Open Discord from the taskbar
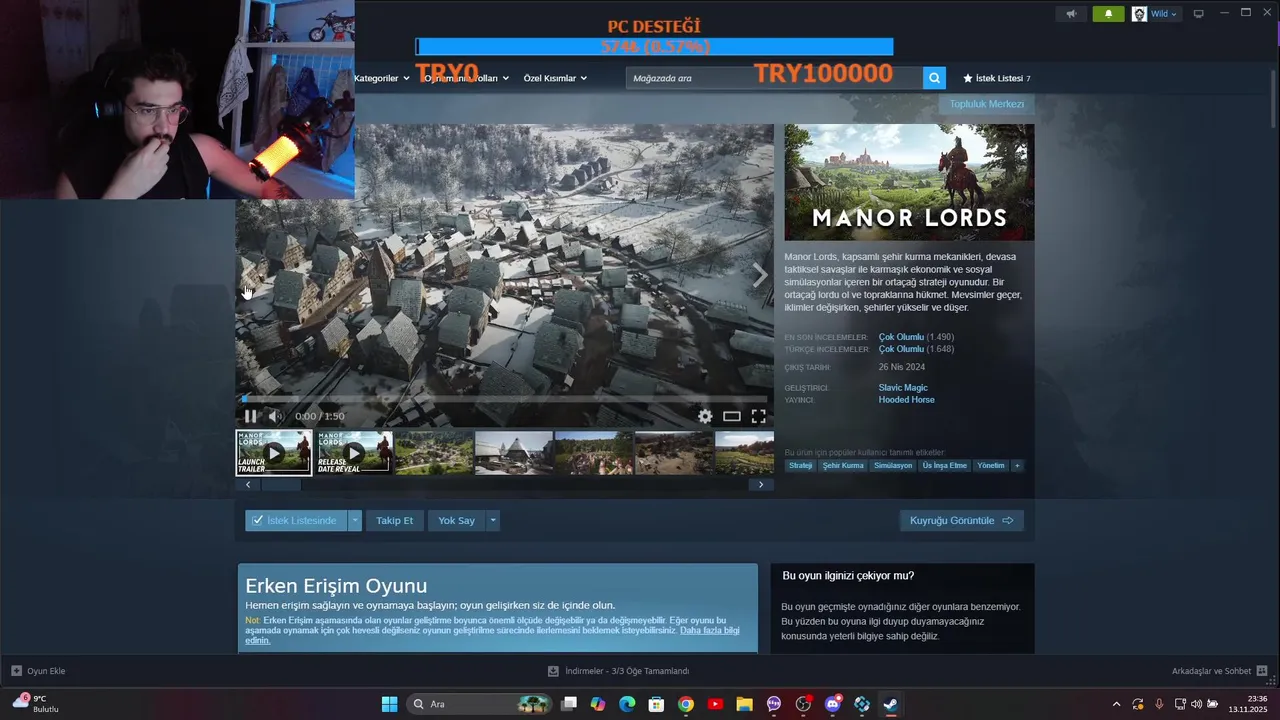 pyautogui.click(x=832, y=704)
